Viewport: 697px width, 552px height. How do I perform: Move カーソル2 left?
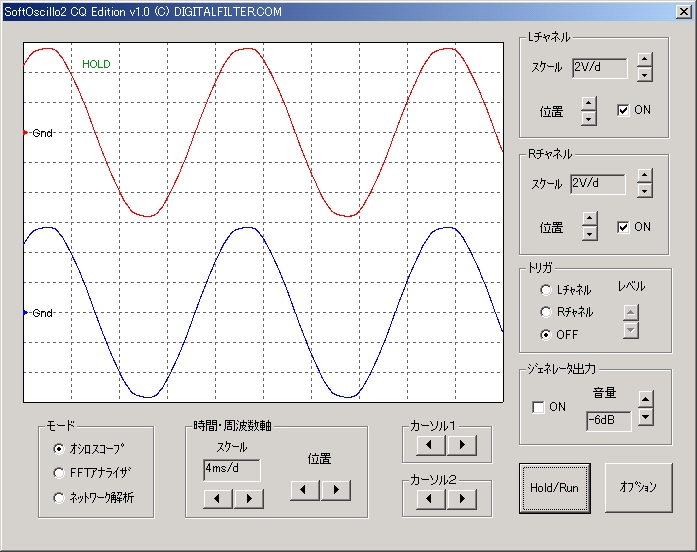431,498
